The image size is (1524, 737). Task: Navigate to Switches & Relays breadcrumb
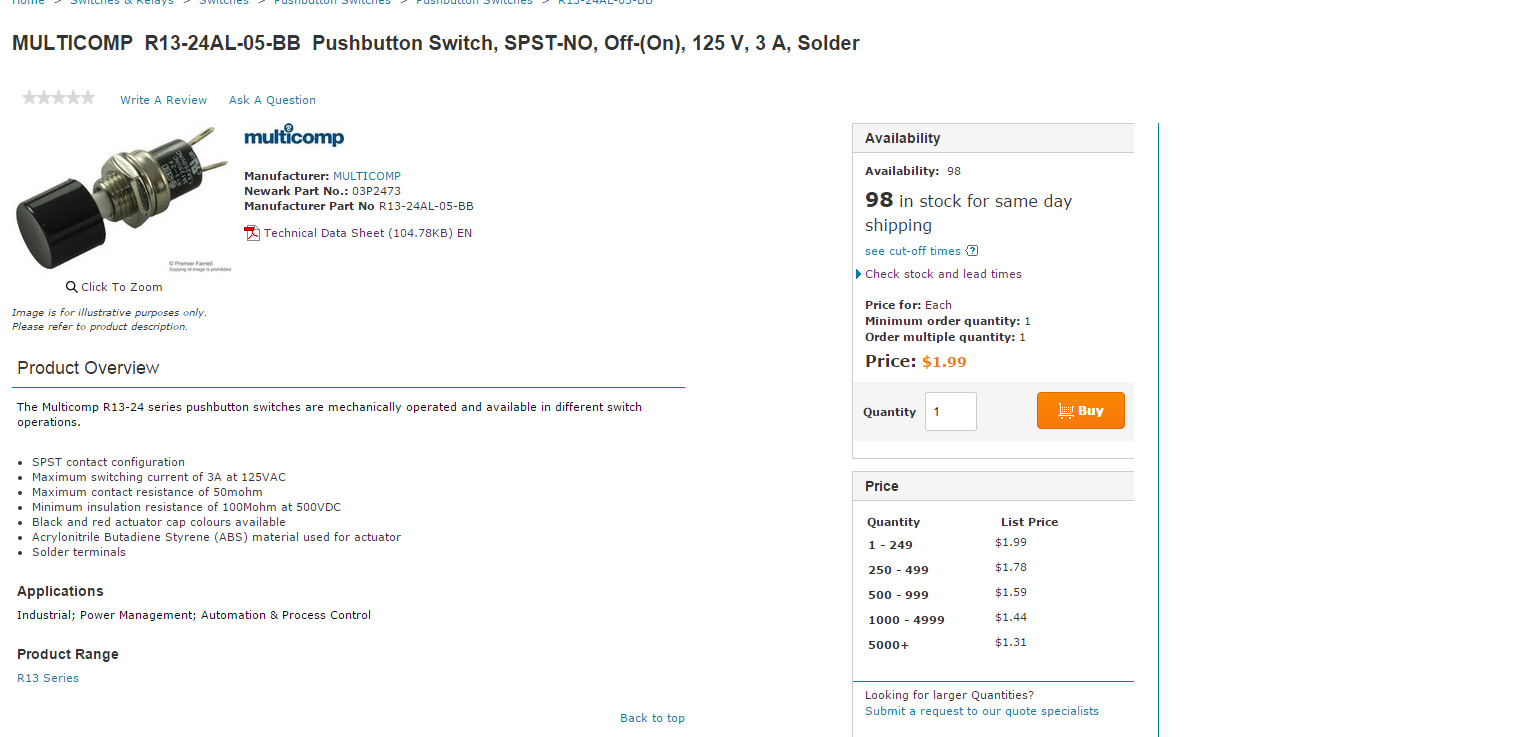coord(121,2)
